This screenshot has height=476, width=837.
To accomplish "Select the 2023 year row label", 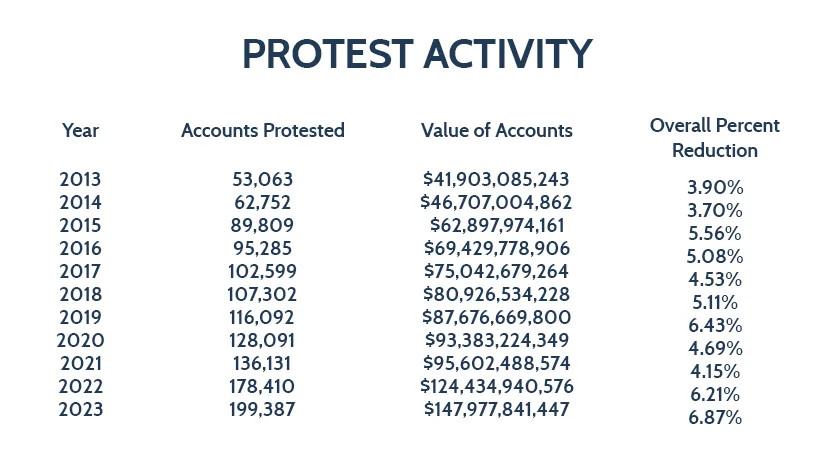I will [80, 409].
